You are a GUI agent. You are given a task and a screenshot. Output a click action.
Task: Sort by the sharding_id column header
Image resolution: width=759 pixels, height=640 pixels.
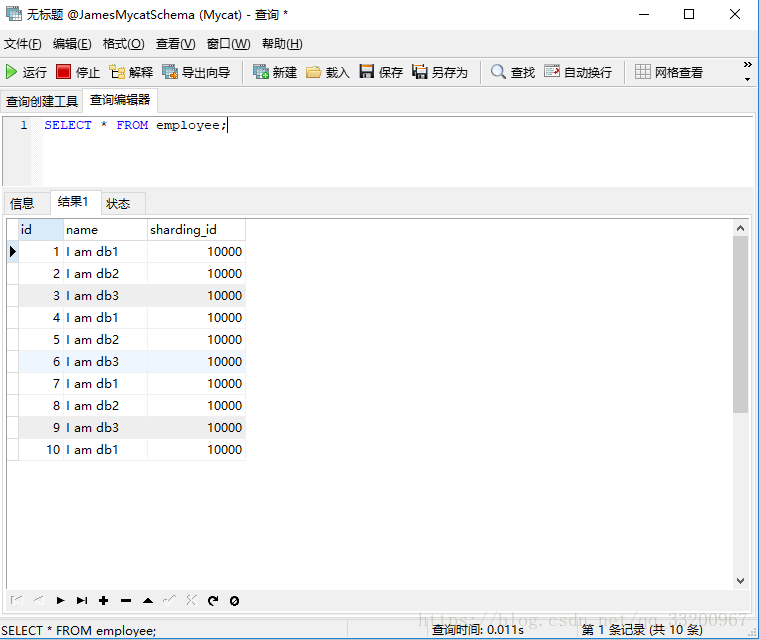click(195, 230)
